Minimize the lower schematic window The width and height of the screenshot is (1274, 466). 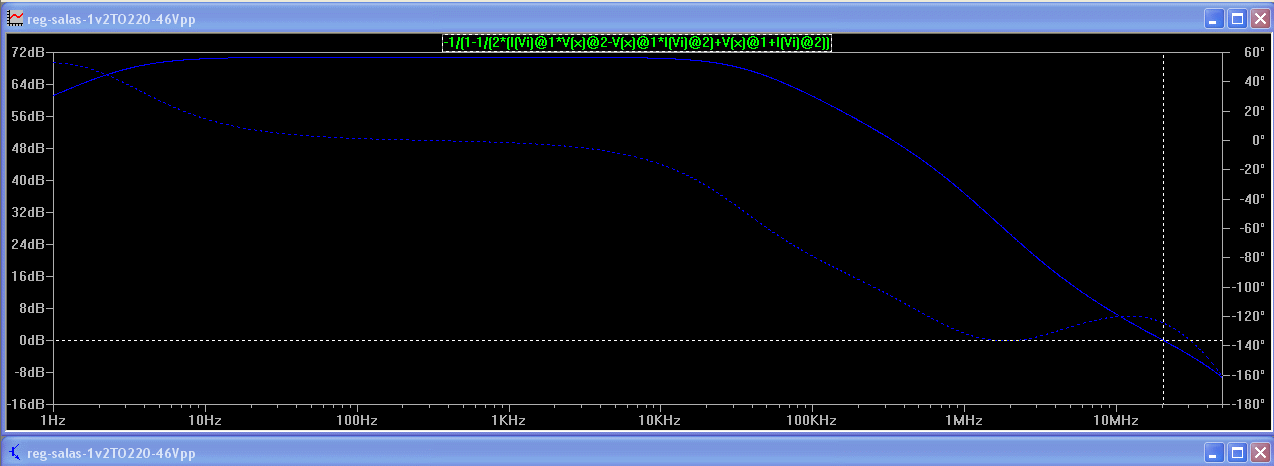point(1215,453)
